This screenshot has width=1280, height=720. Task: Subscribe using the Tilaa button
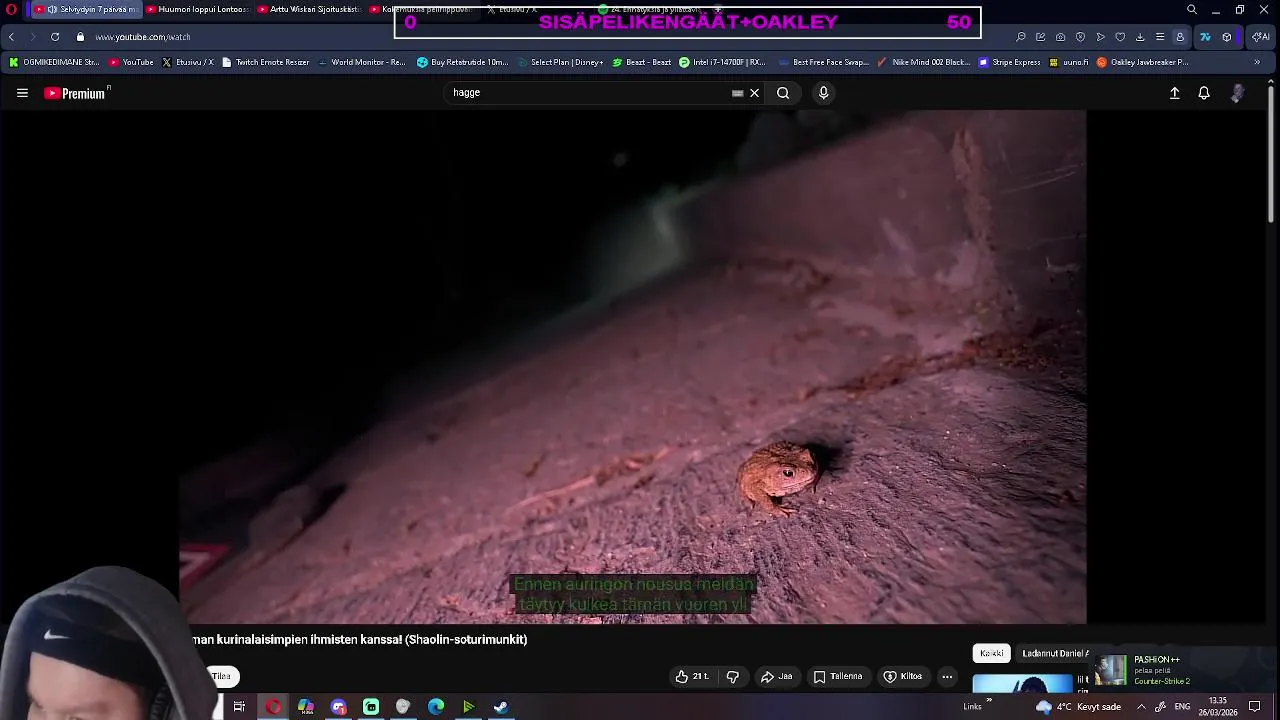[222, 677]
